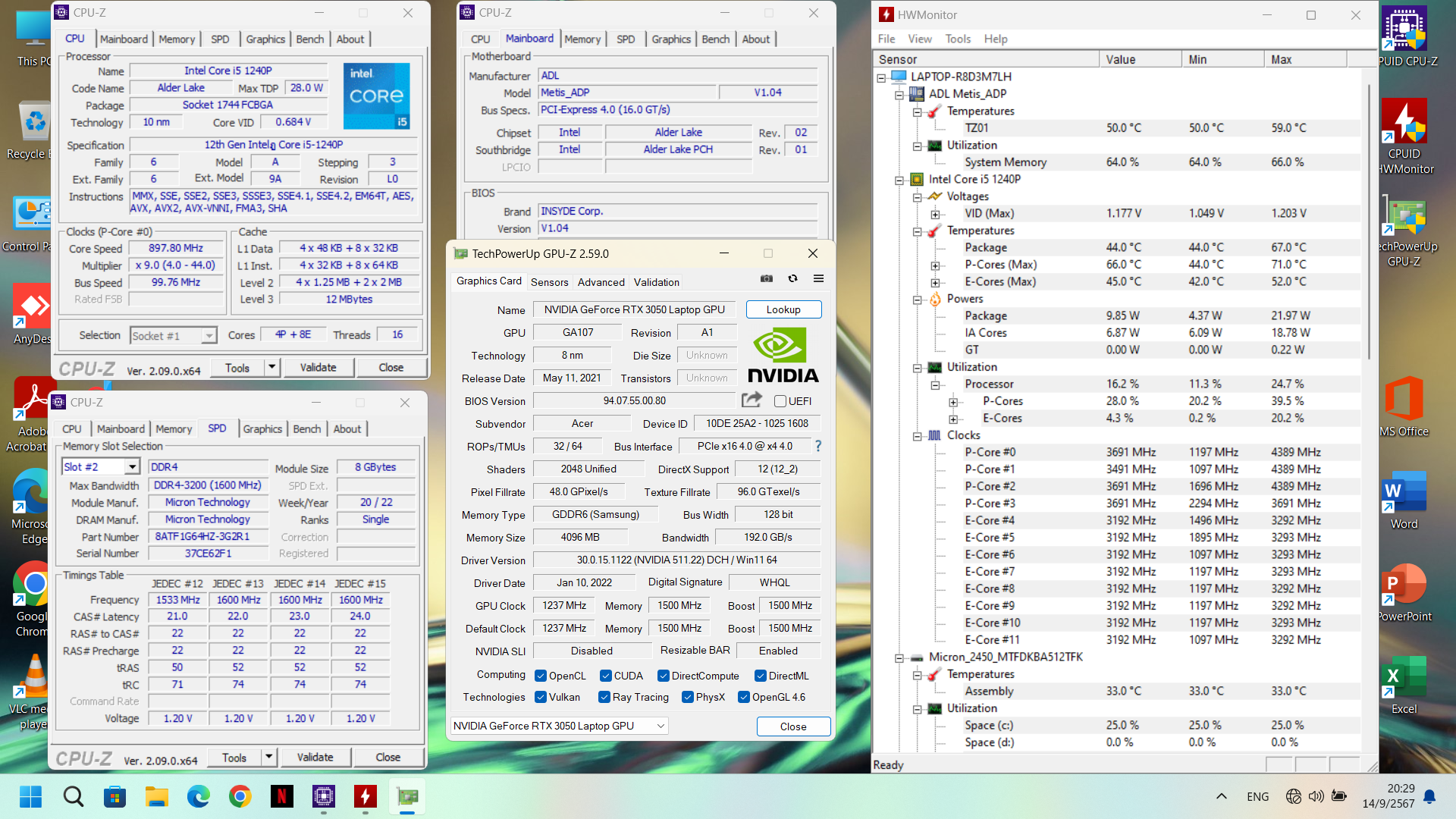Viewport: 1456px width, 819px height.
Task: Expand the P-Cores (Max) temperature entry
Action: coord(936,265)
